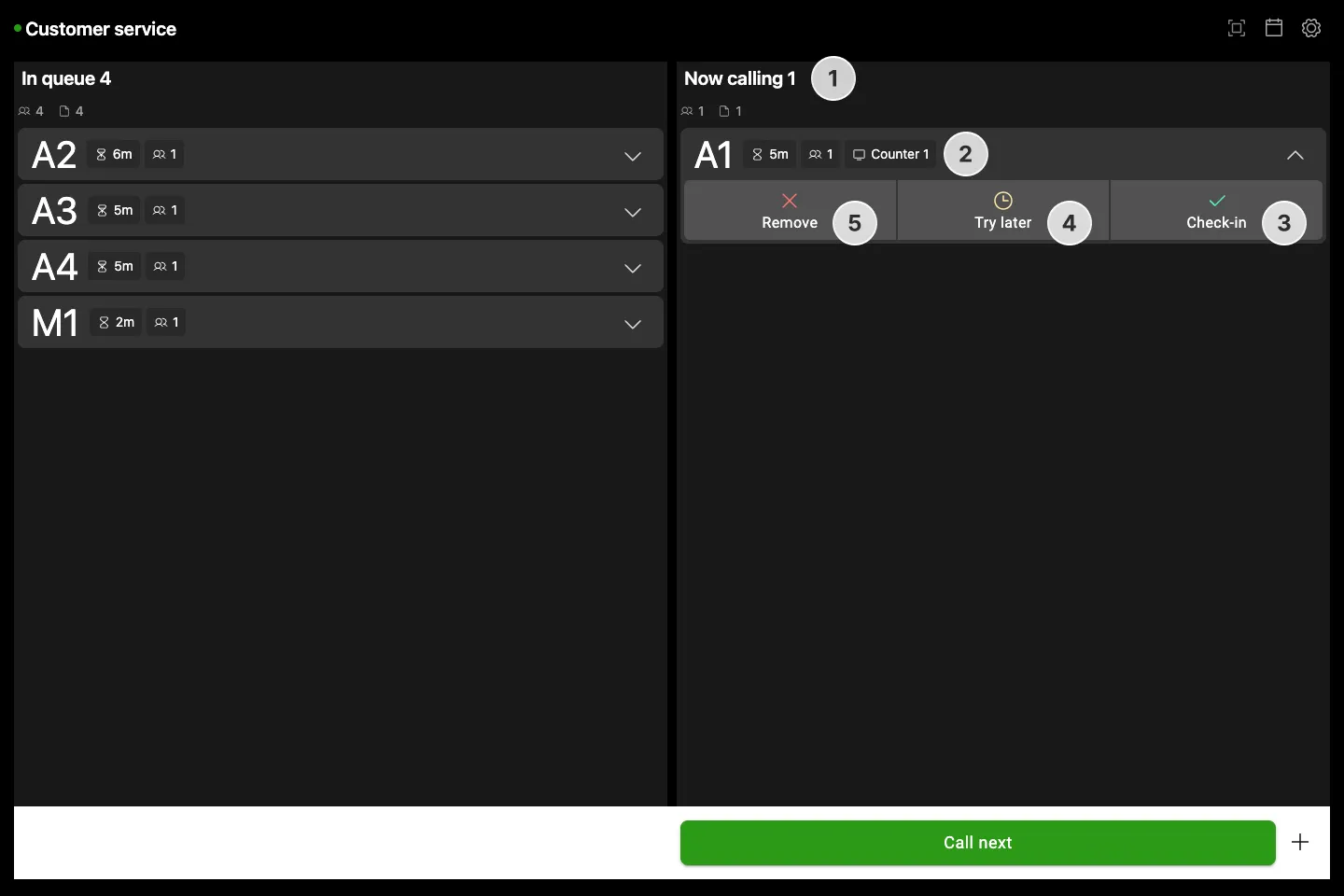
Task: Click the clock Try later icon
Action: tap(1003, 201)
